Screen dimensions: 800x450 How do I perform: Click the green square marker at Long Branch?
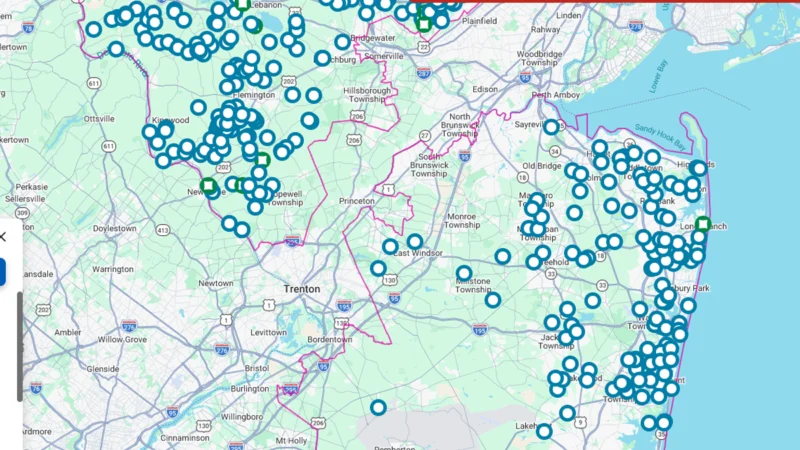703,223
